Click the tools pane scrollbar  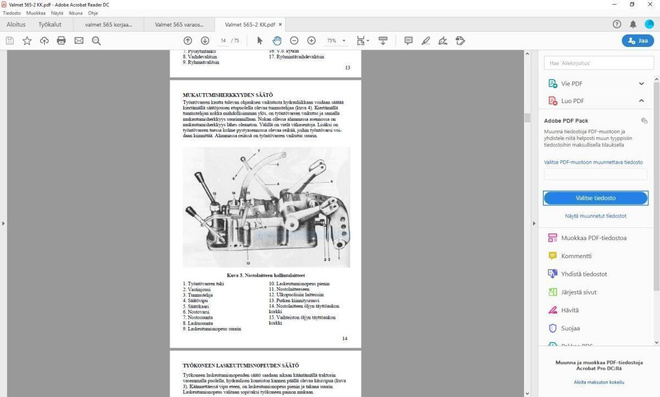(657, 185)
